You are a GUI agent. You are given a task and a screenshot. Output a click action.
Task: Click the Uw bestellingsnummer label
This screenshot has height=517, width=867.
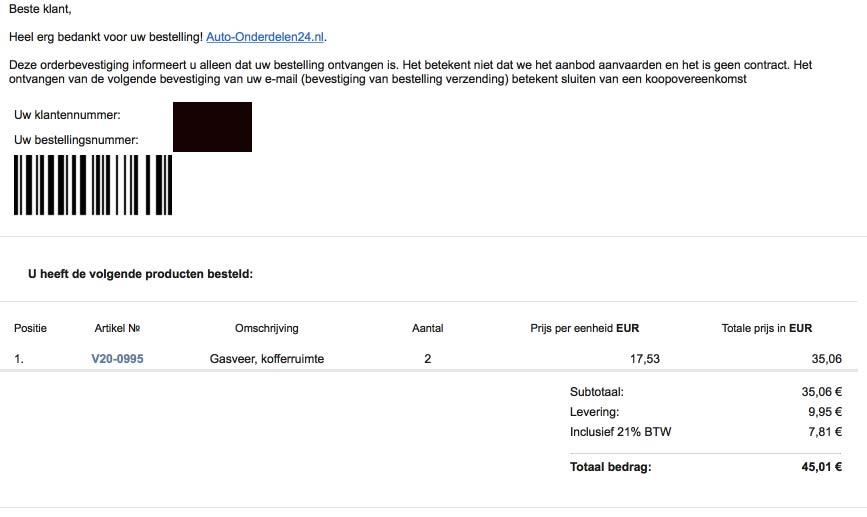click(76, 140)
